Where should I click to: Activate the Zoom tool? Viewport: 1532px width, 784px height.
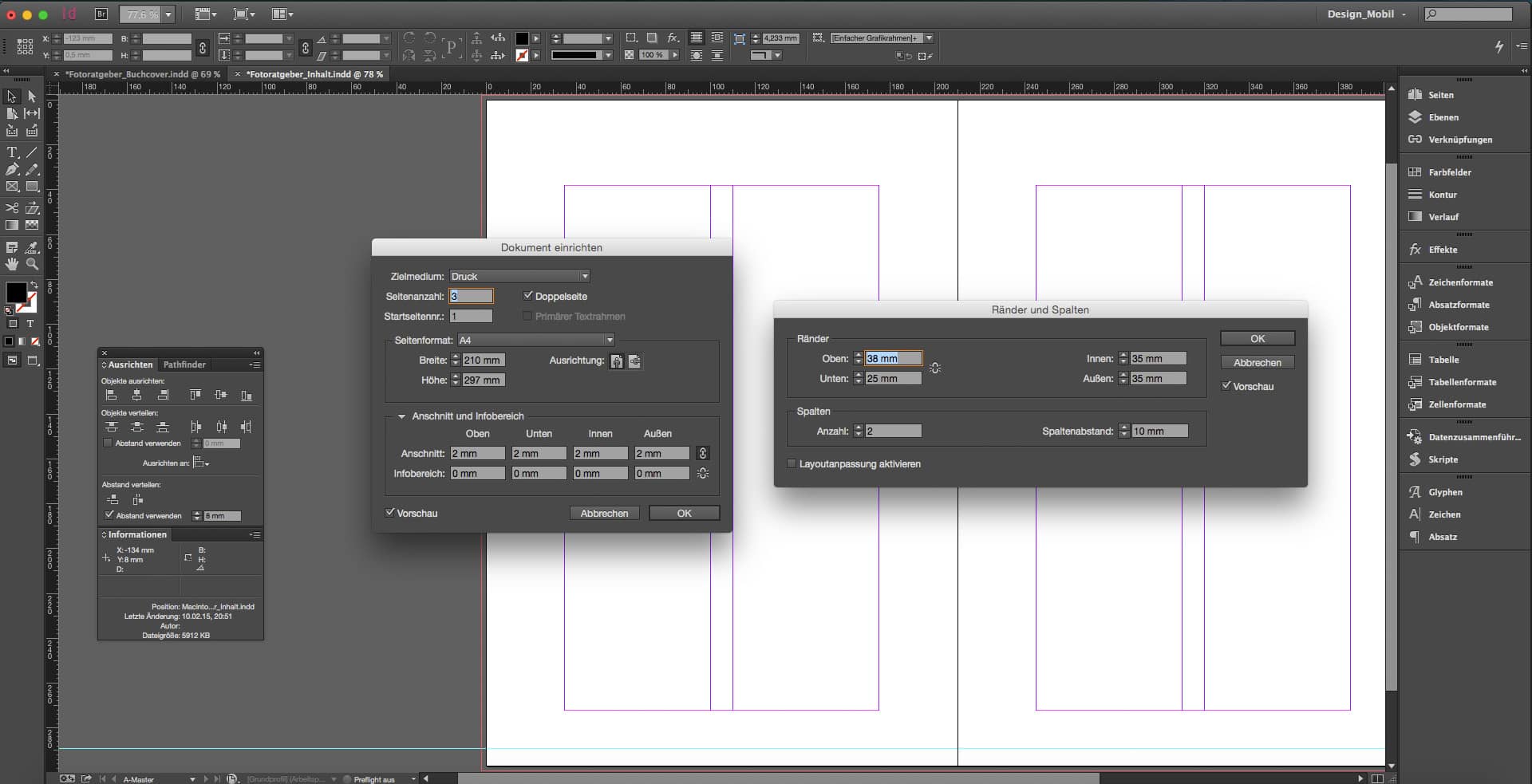32,264
